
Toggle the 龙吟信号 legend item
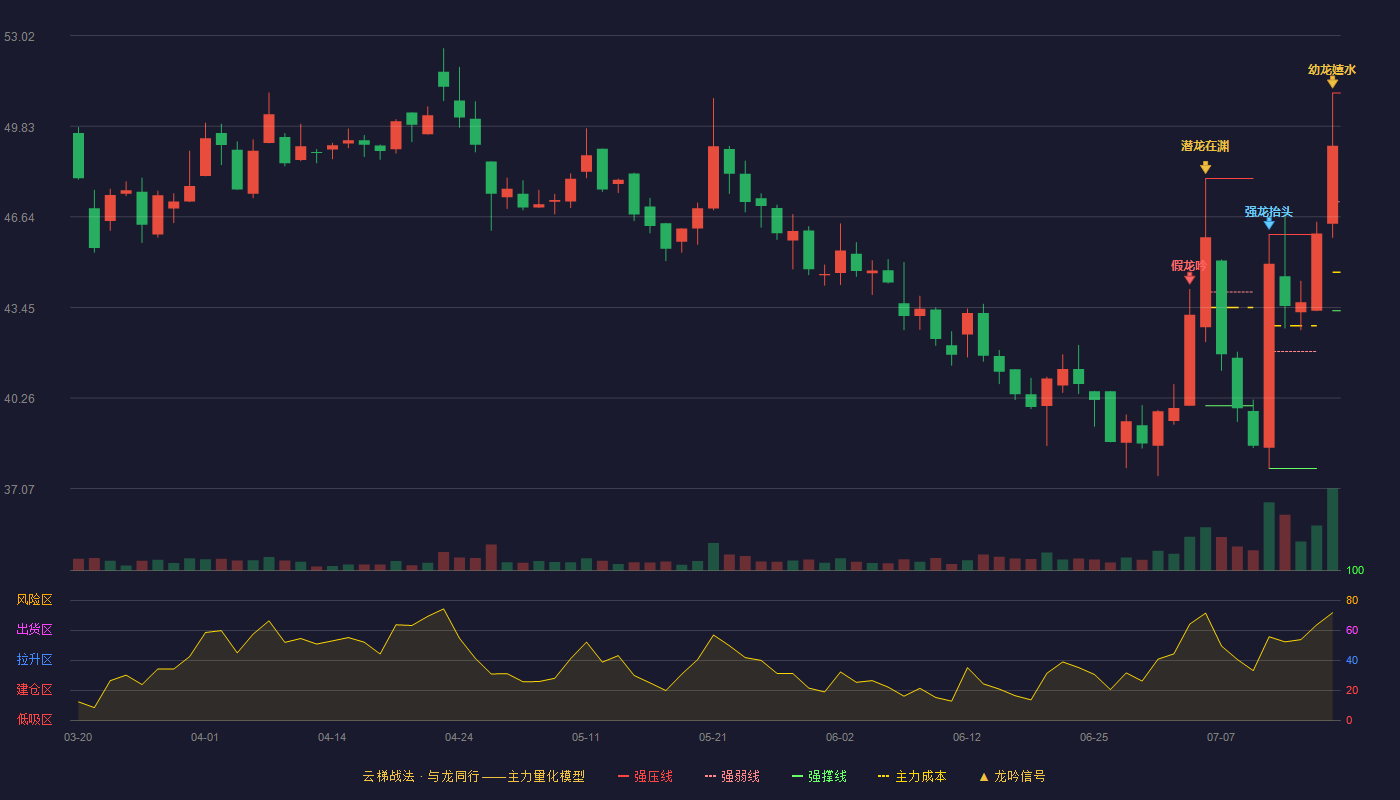[1011, 776]
